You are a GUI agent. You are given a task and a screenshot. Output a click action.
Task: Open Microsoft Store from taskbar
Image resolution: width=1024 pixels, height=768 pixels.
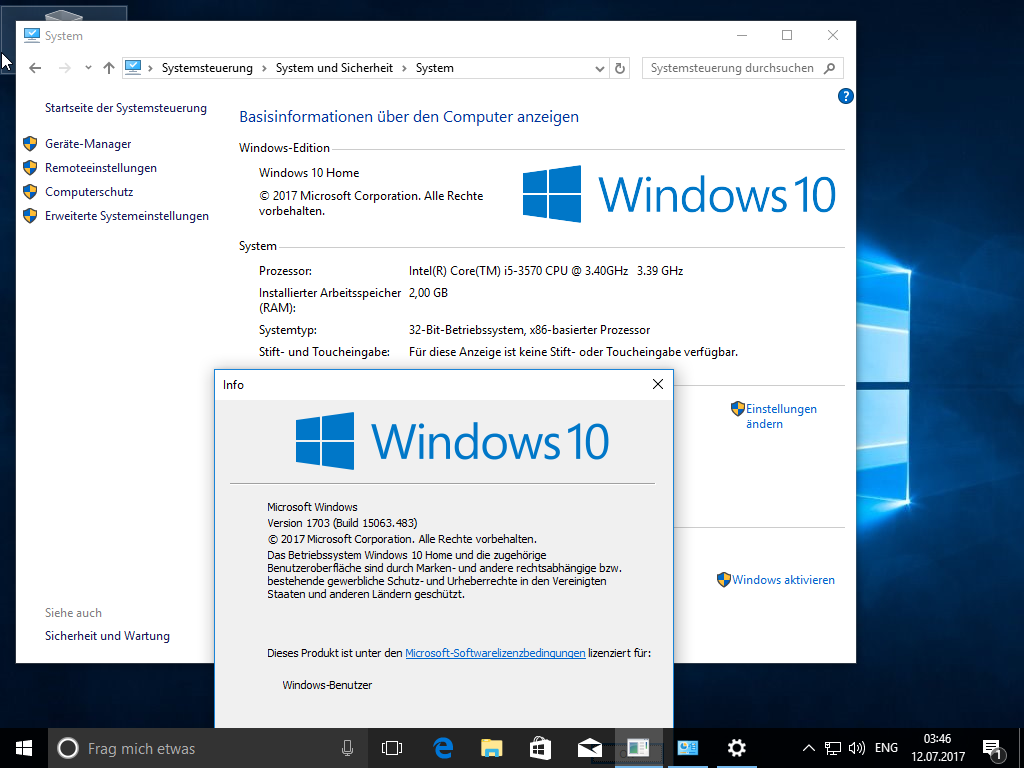[x=540, y=748]
